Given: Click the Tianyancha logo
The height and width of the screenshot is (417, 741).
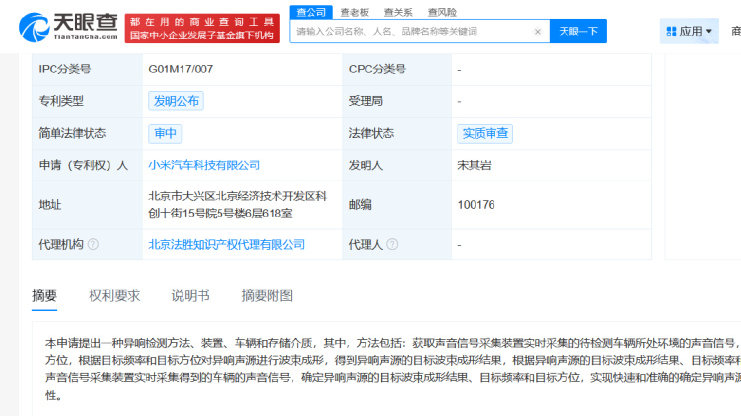Looking at the screenshot, I should [x=68, y=27].
